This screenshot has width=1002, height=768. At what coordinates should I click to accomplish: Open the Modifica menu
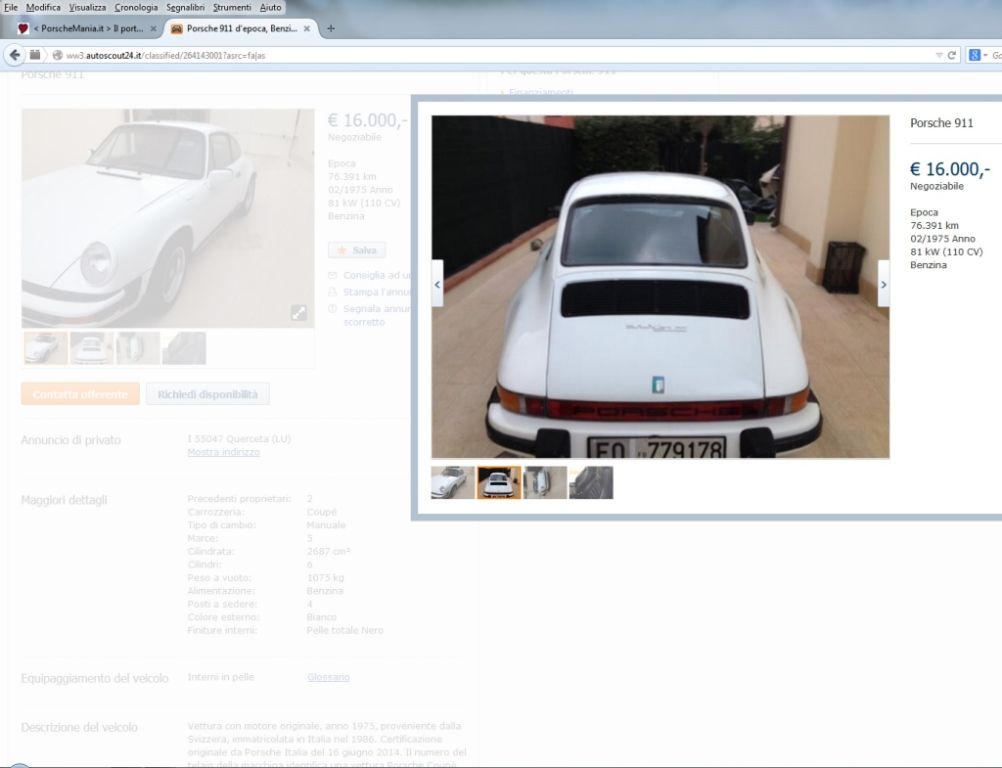tap(43, 8)
